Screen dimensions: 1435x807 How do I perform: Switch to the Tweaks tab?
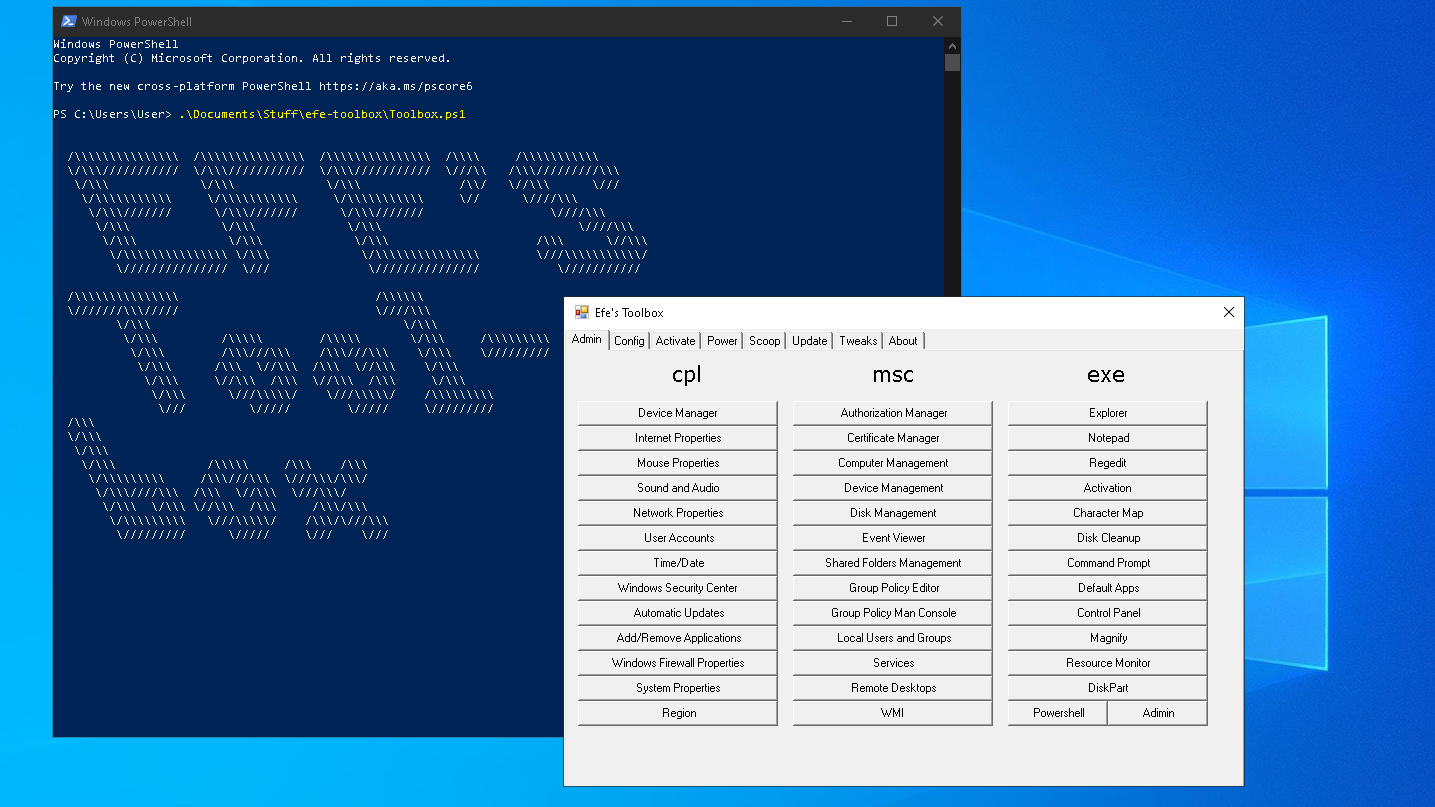[x=858, y=341]
